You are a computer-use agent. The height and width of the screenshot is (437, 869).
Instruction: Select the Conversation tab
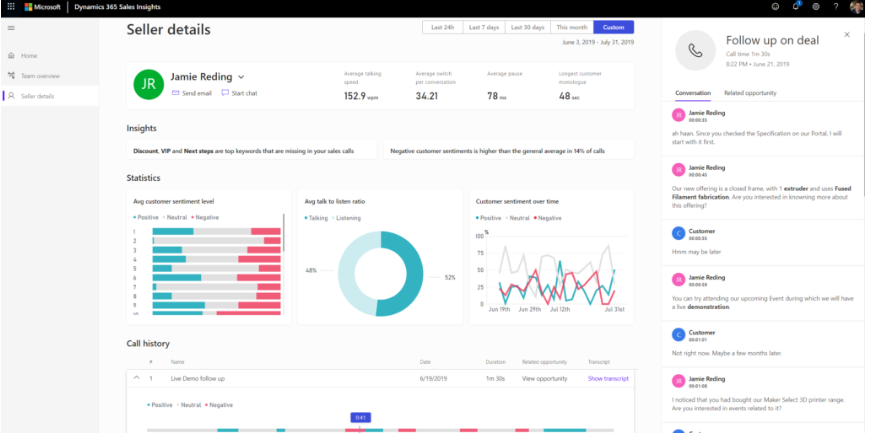point(693,93)
